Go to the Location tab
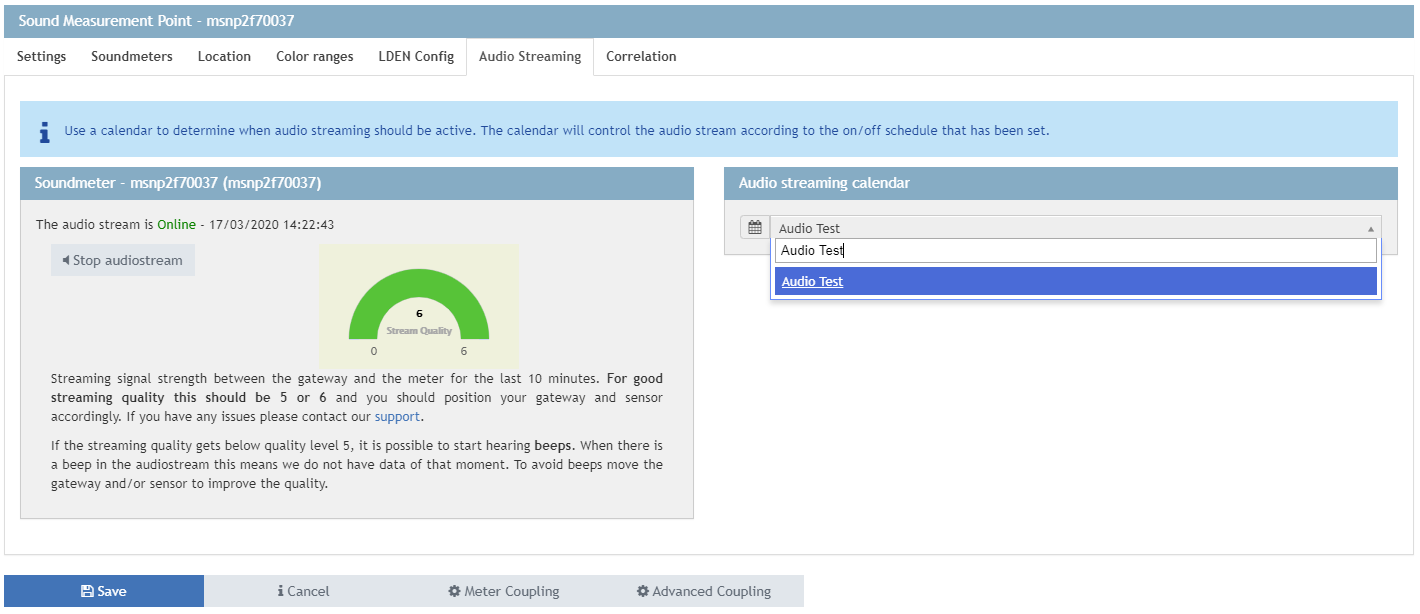The height and width of the screenshot is (614, 1420). click(x=224, y=57)
